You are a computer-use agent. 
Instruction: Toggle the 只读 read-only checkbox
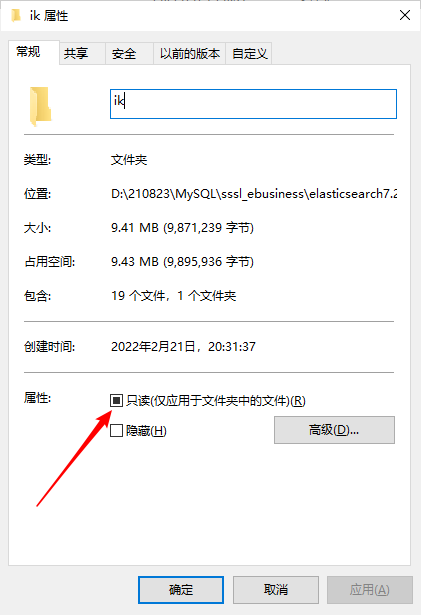pos(116,400)
